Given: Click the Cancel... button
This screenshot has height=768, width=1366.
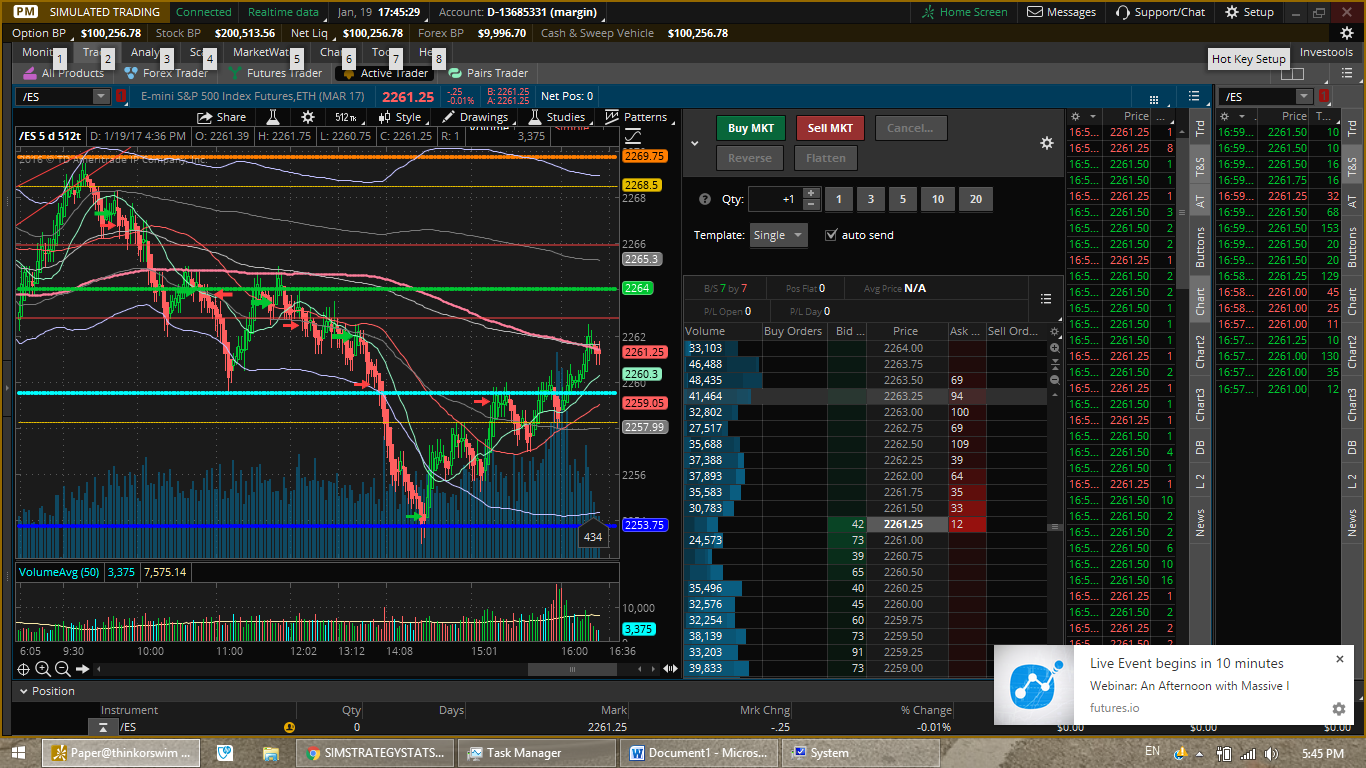Looking at the screenshot, I should tap(910, 128).
